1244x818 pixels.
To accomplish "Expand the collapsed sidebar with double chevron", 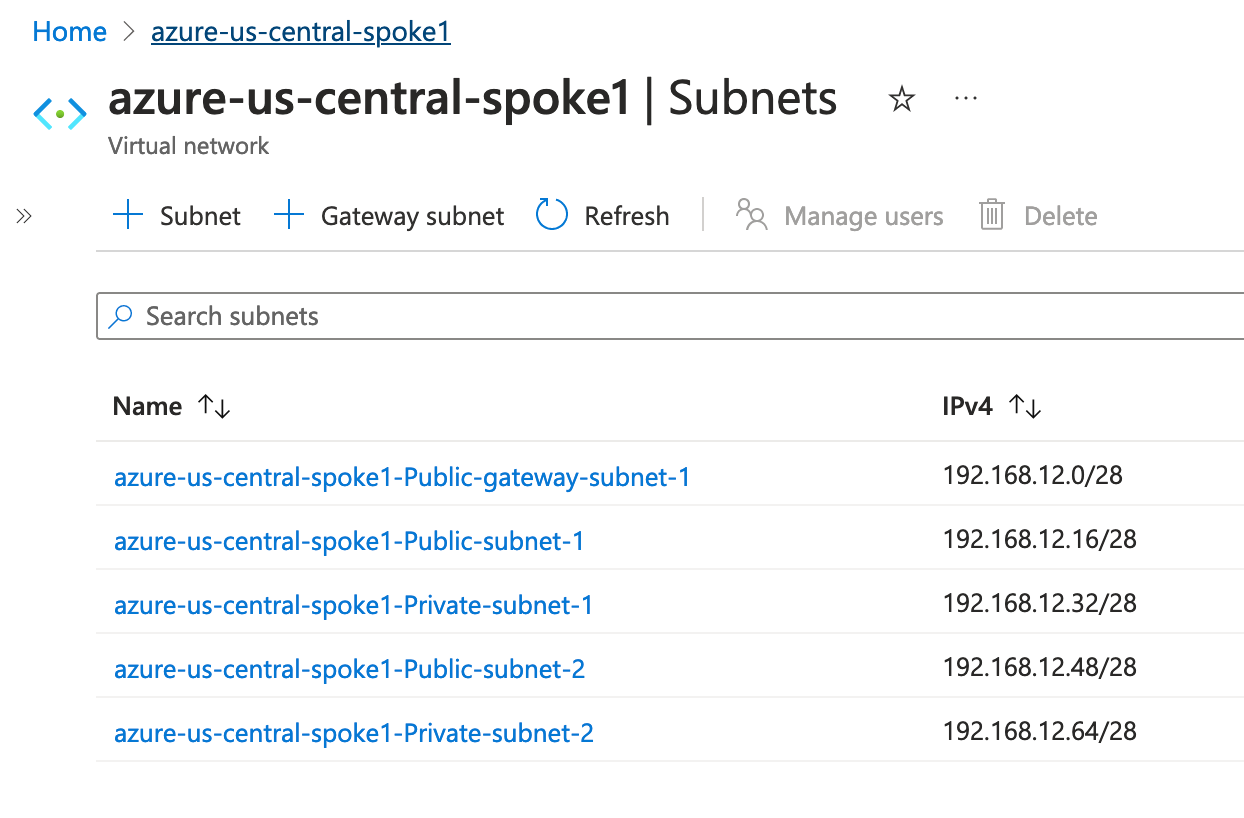I will [x=24, y=216].
